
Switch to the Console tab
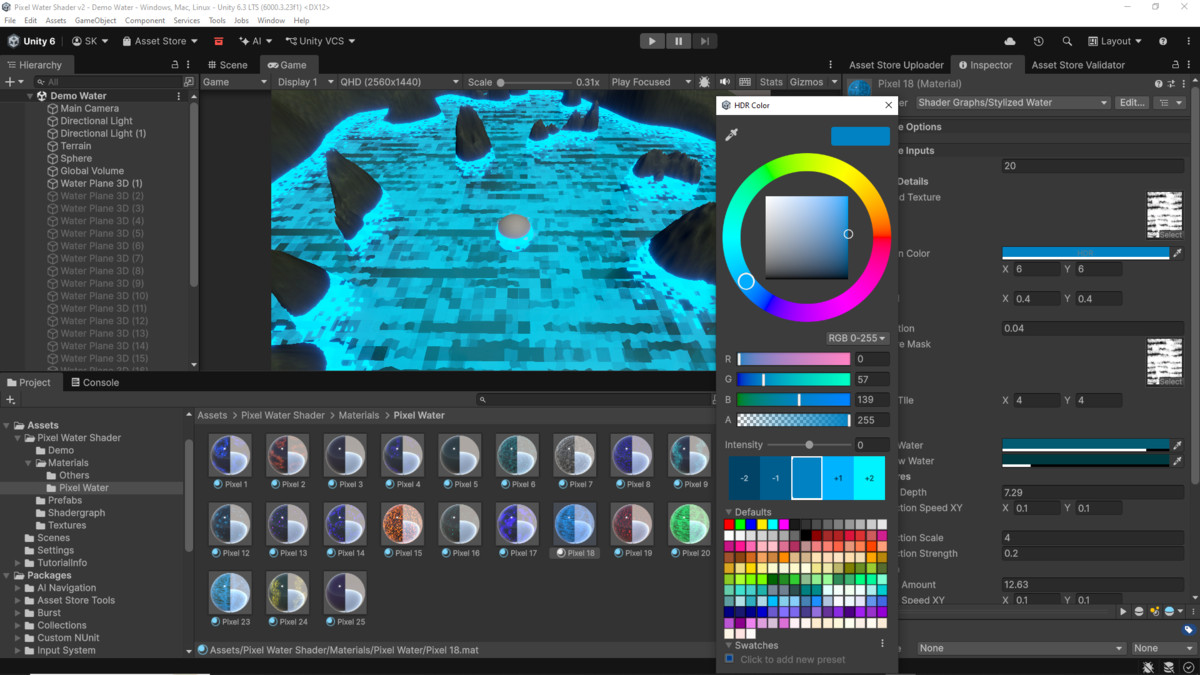(x=95, y=382)
